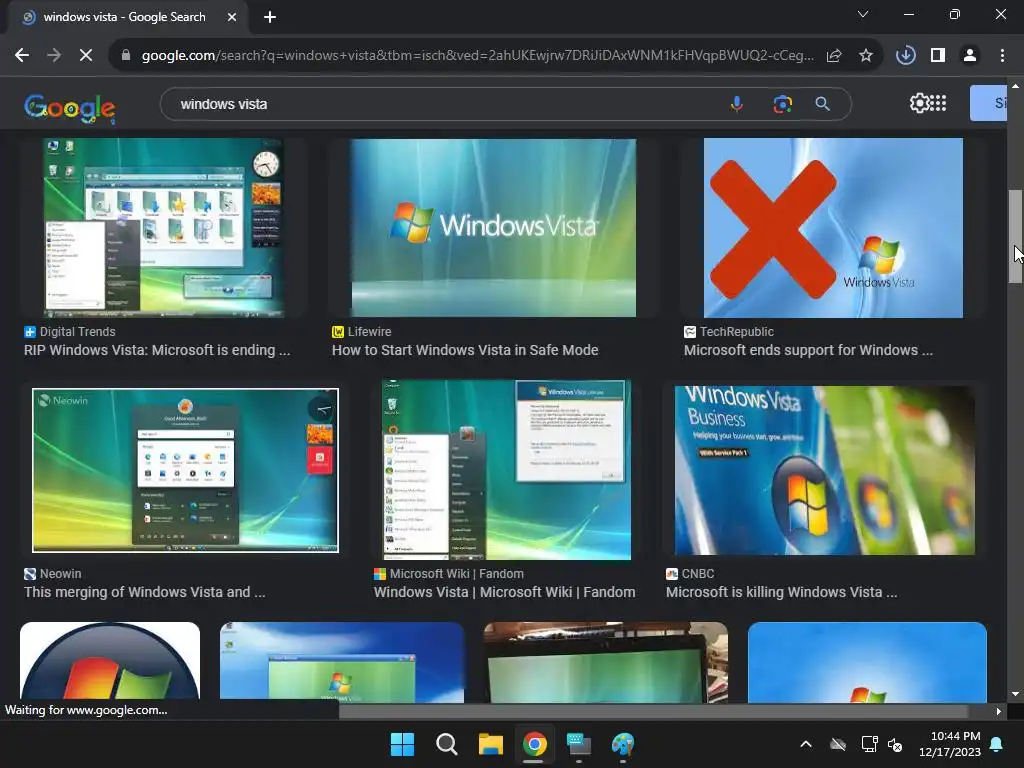1024x768 pixels.
Task: Open the notifications bell icon
Action: point(997,744)
